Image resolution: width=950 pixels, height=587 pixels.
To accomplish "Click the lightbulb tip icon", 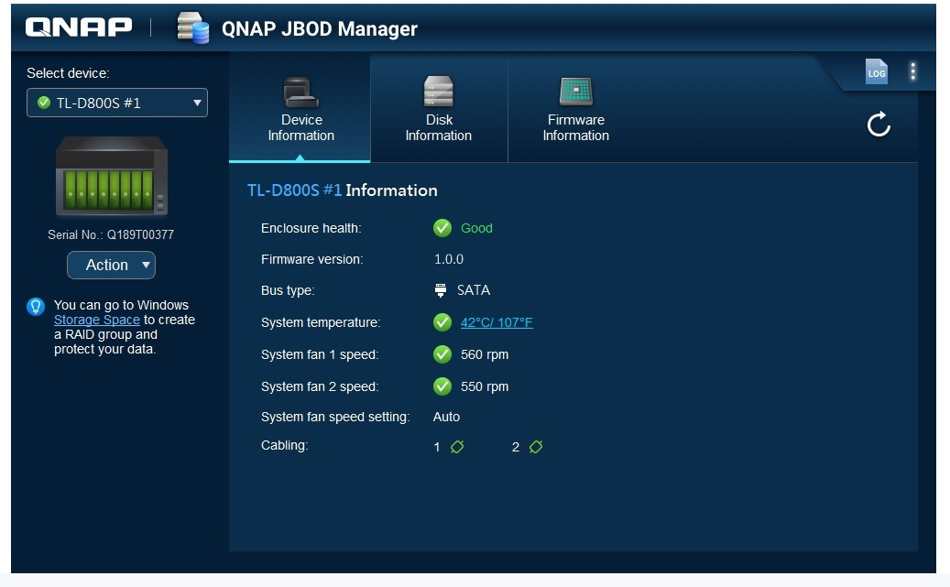I will [x=36, y=307].
